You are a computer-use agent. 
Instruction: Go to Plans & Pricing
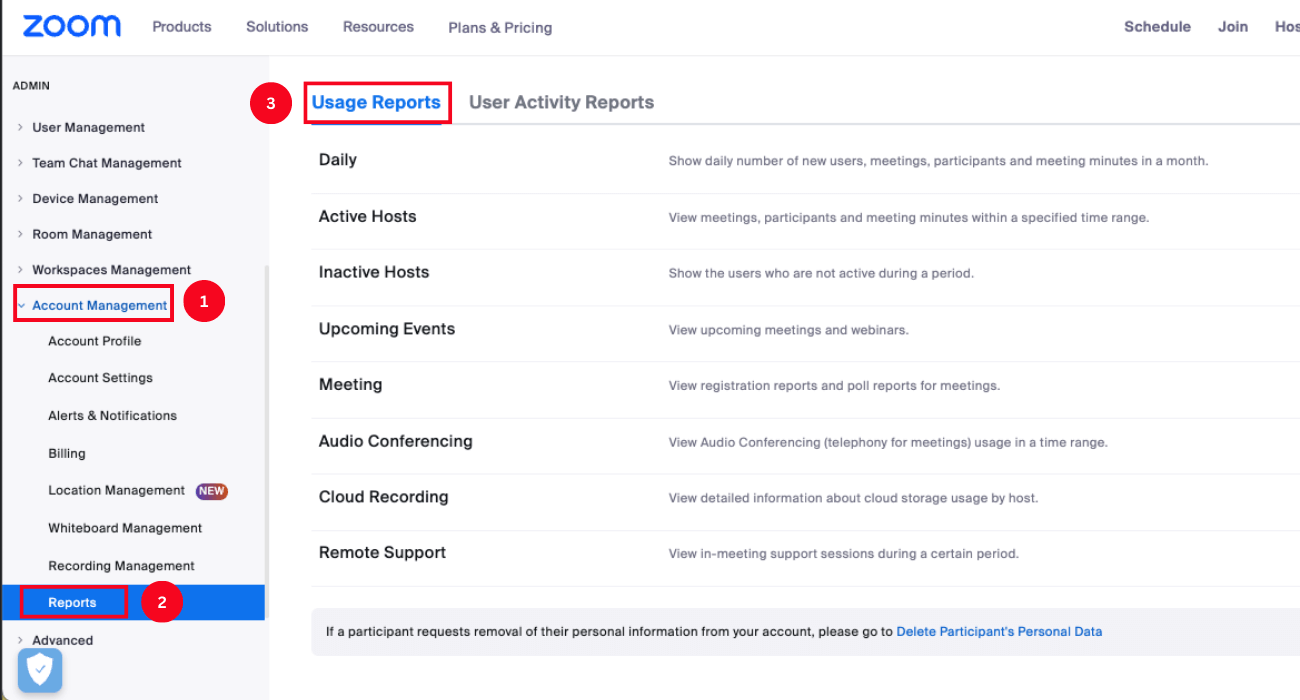500,28
